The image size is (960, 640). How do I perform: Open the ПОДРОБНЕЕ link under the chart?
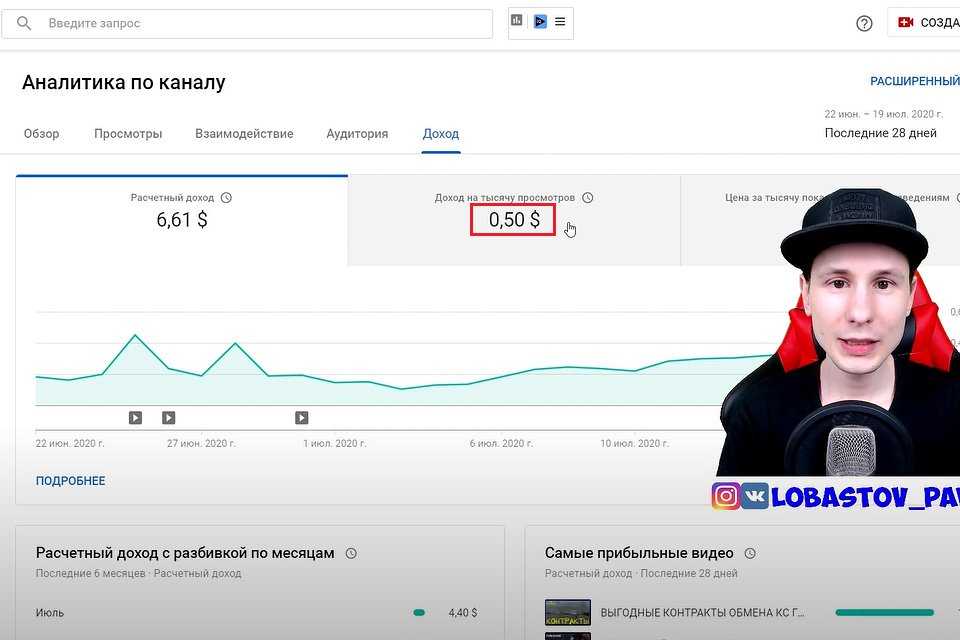(x=70, y=481)
